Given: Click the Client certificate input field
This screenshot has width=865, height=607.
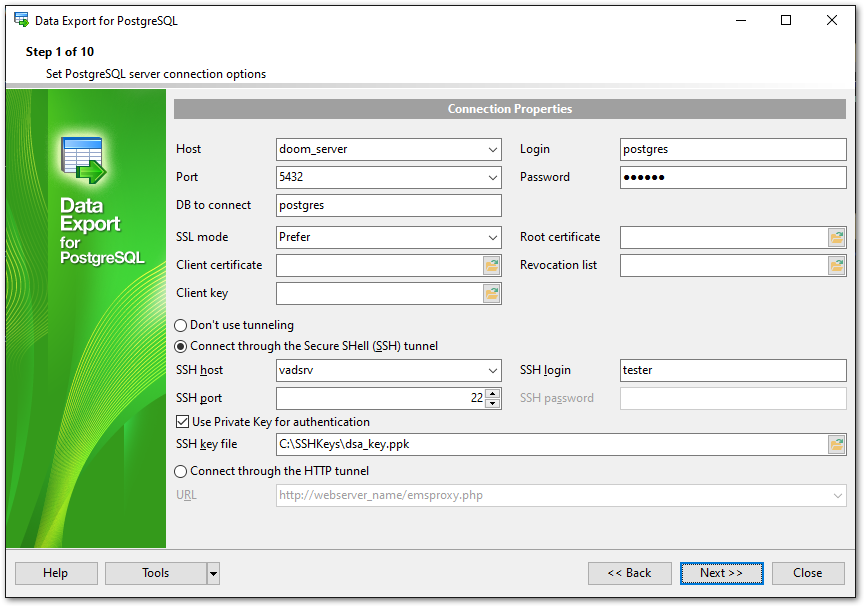Looking at the screenshot, I should click(x=380, y=265).
